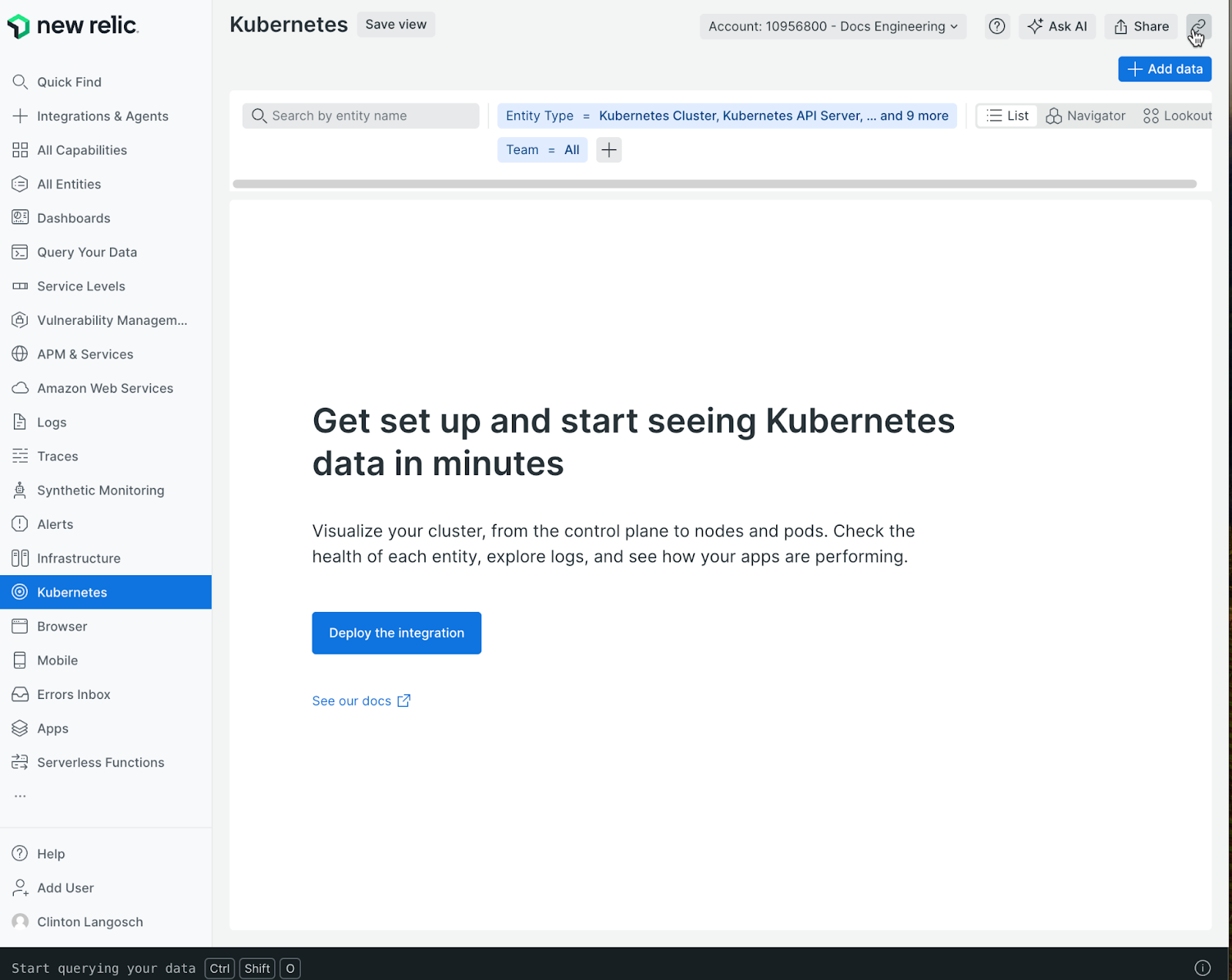
Task: Click the copy link icon near Share
Action: [1198, 25]
